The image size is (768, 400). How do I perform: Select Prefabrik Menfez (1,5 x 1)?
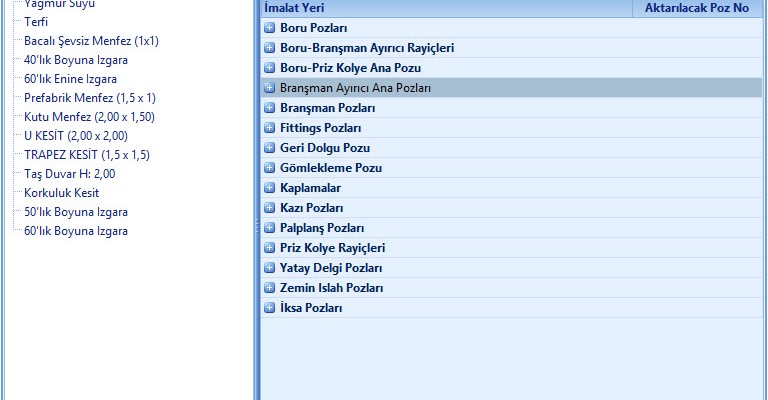click(x=90, y=98)
